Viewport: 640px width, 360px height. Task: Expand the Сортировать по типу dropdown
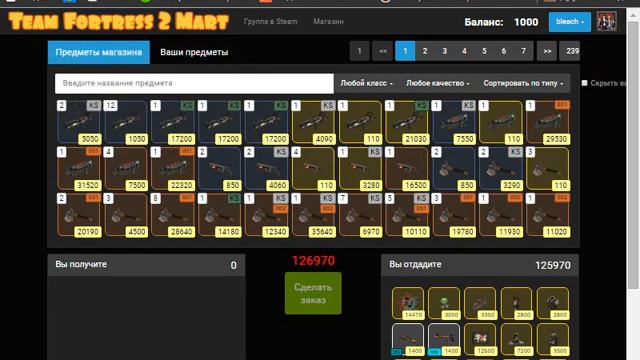[523, 83]
